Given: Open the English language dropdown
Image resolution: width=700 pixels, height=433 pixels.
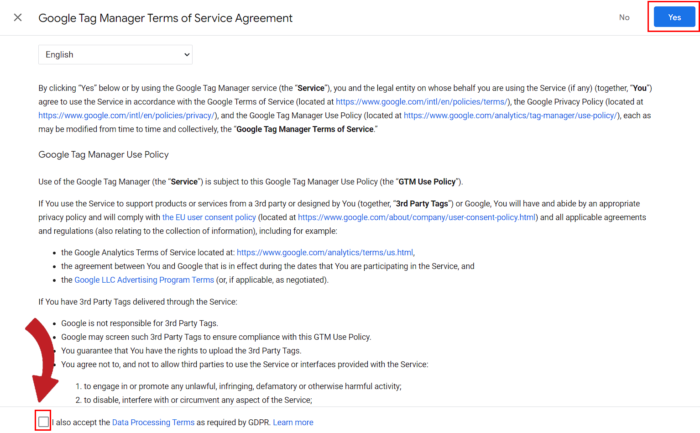Looking at the screenshot, I should [x=115, y=54].
